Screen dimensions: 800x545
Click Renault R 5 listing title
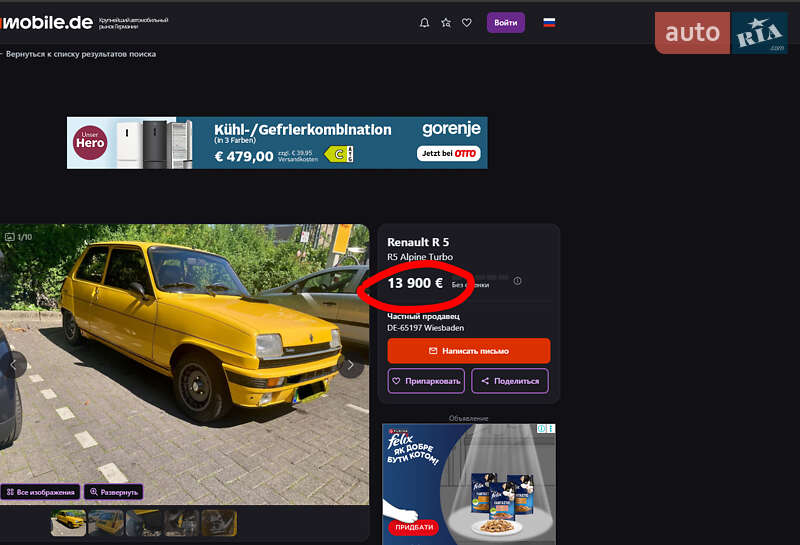click(418, 242)
